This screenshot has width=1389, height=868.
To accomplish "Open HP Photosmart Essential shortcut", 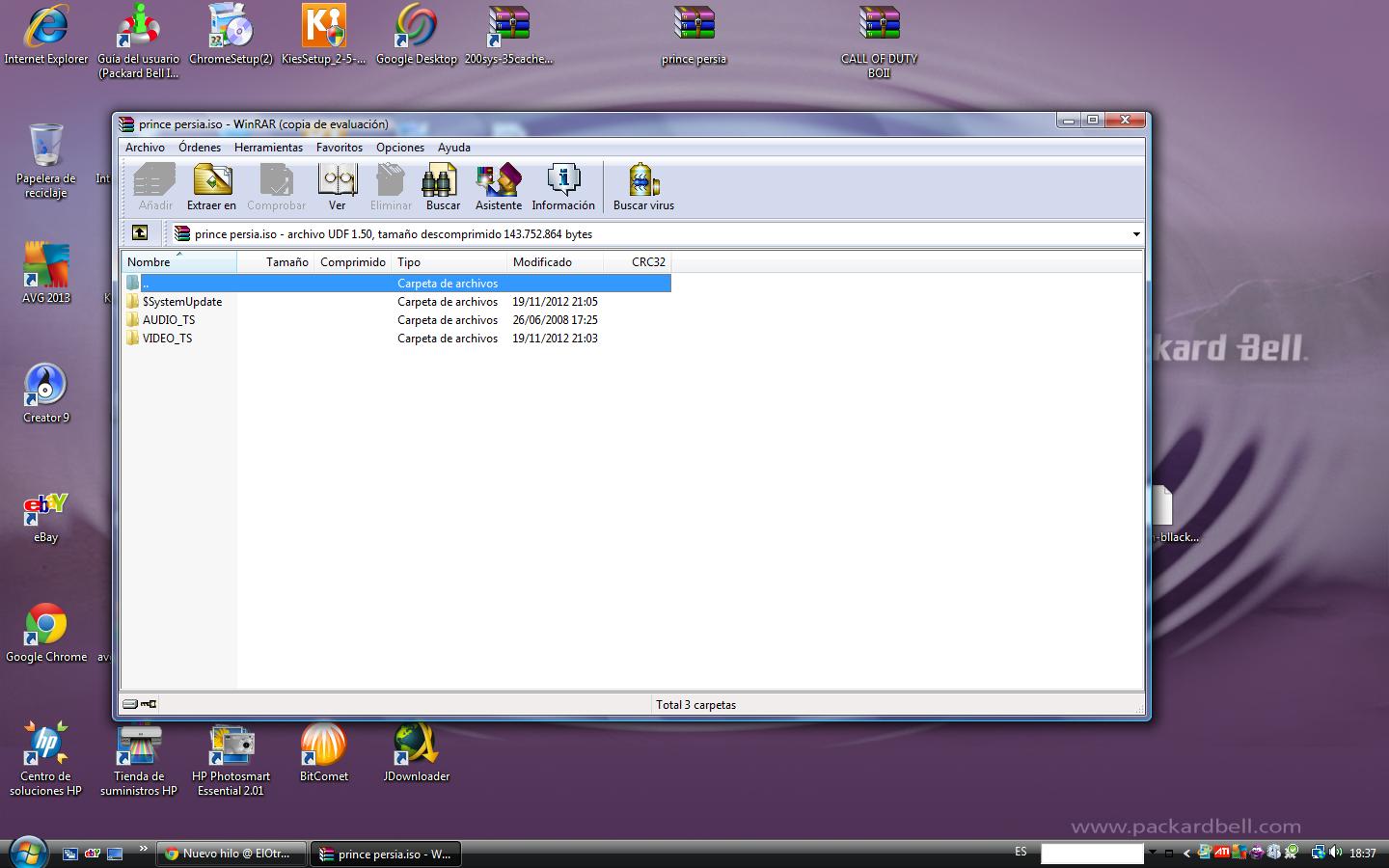I will (231, 759).
